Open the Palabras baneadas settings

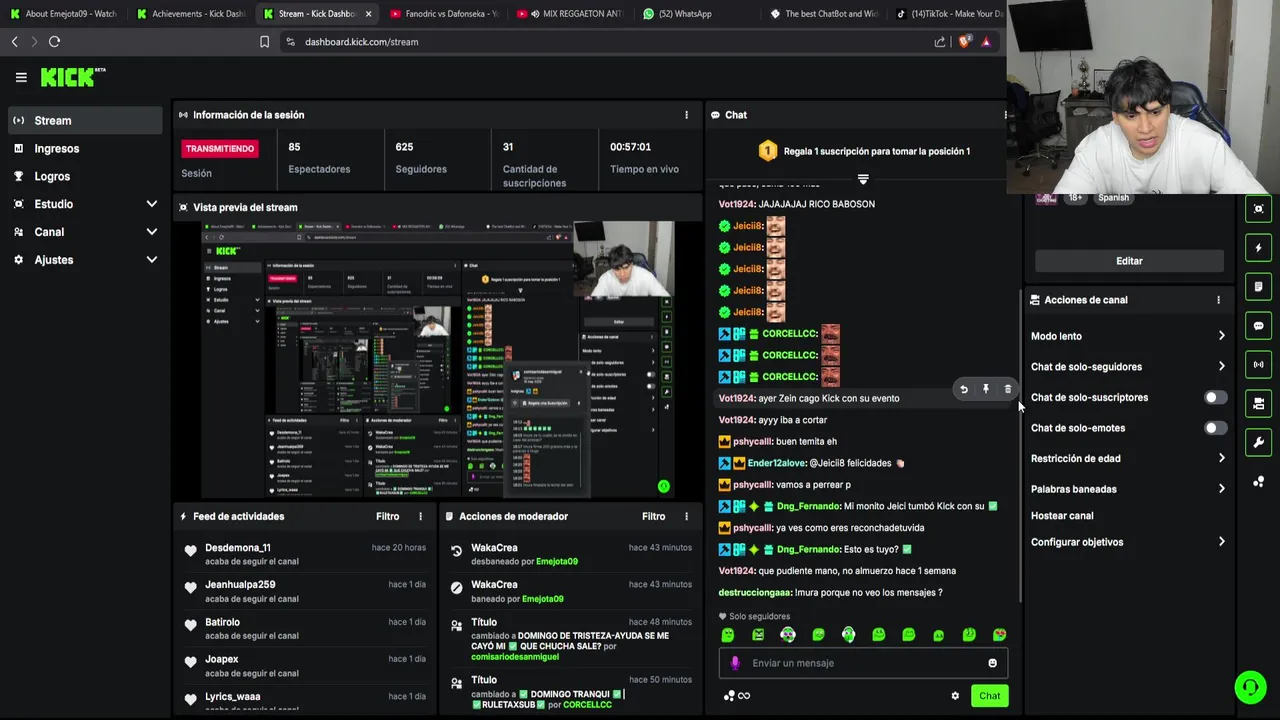[x=1128, y=489]
